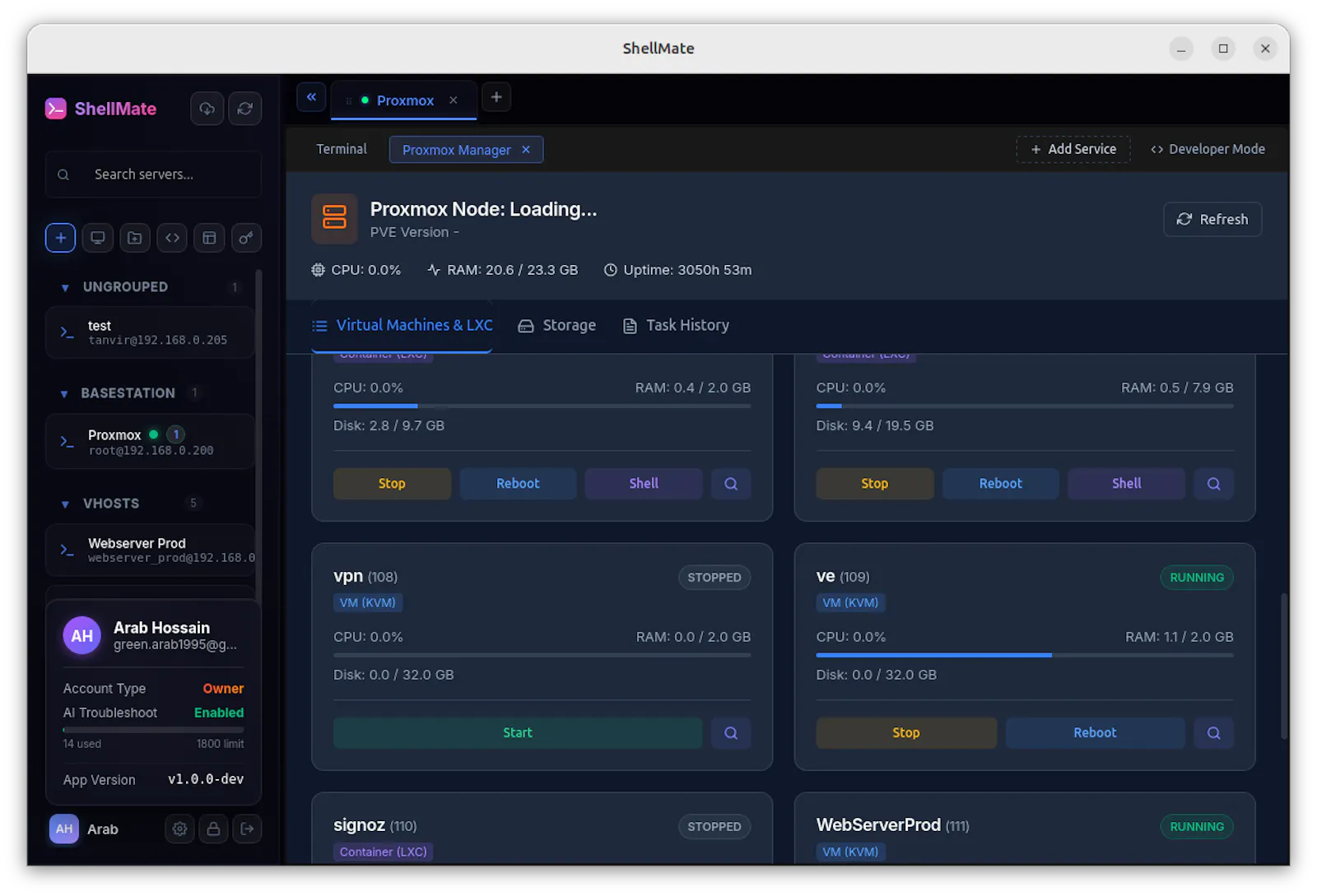Reboot the container with RAM 0.5 / 7.9 GB
1317x896 pixels.
click(1001, 484)
